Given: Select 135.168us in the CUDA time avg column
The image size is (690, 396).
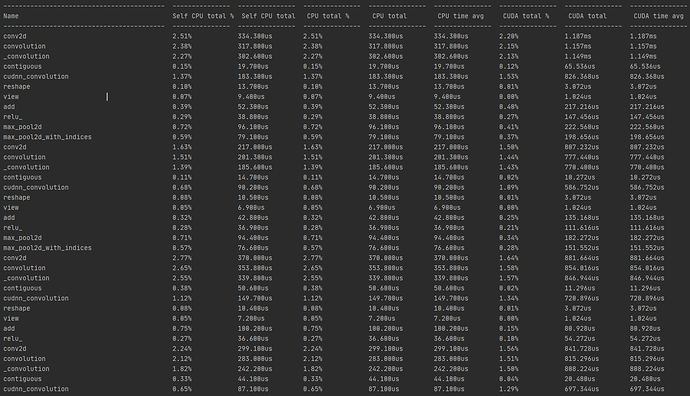Looking at the screenshot, I should [x=647, y=218].
